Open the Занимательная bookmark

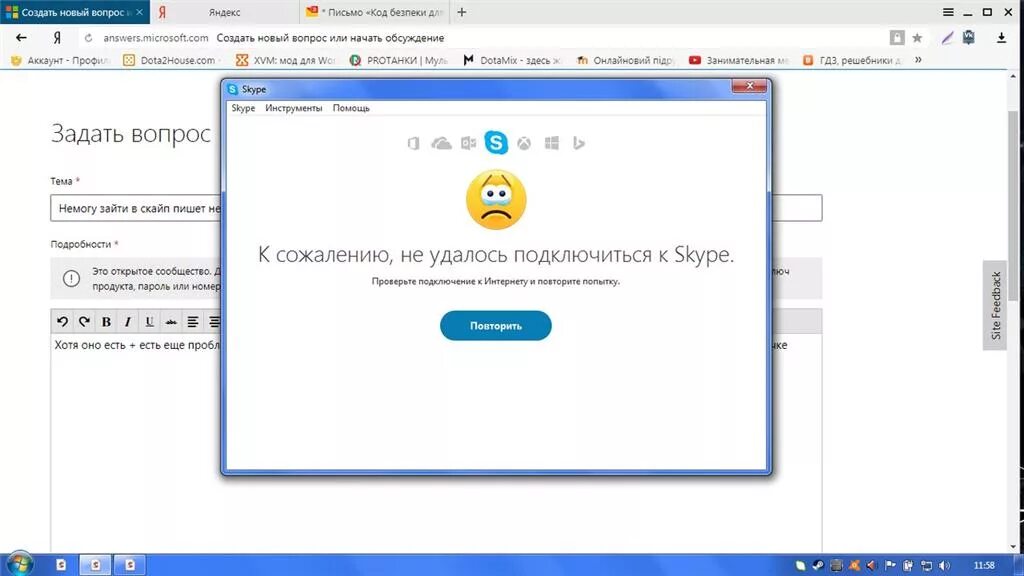click(x=739, y=60)
